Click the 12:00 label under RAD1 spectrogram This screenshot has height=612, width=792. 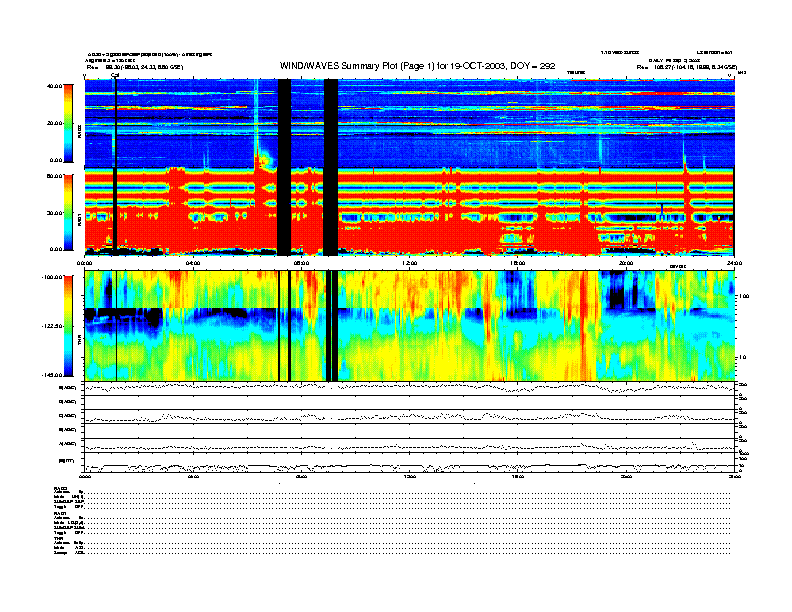point(410,263)
